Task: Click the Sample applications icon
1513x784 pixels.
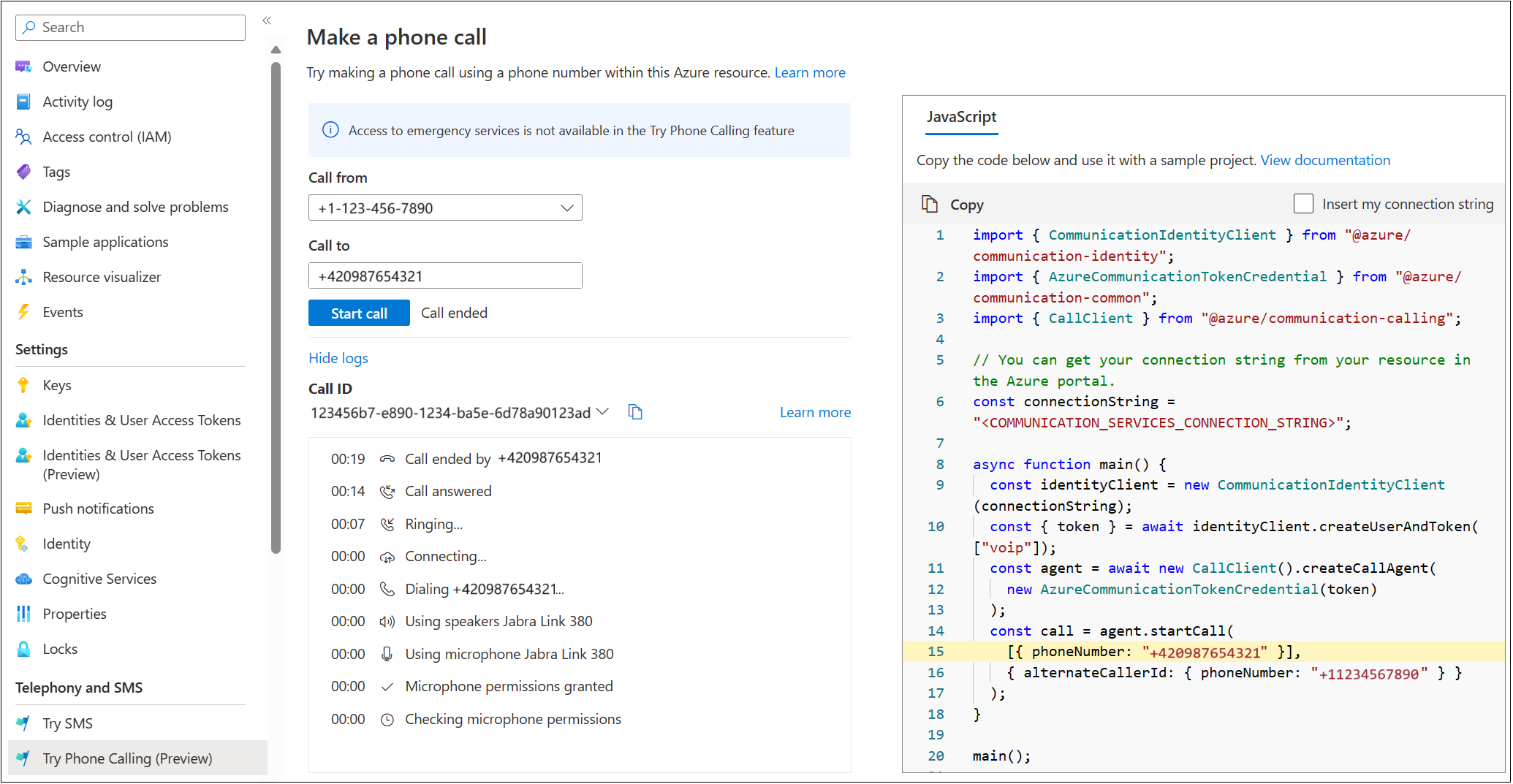Action: pyautogui.click(x=23, y=242)
